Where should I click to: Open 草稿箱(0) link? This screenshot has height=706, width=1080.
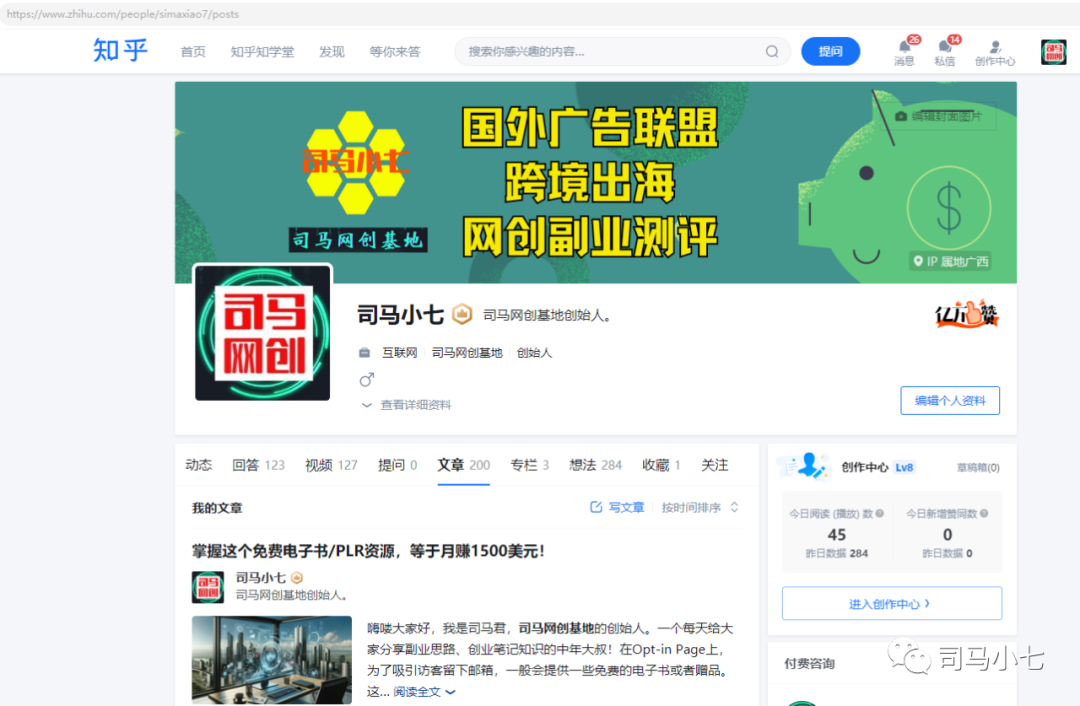coord(978,468)
